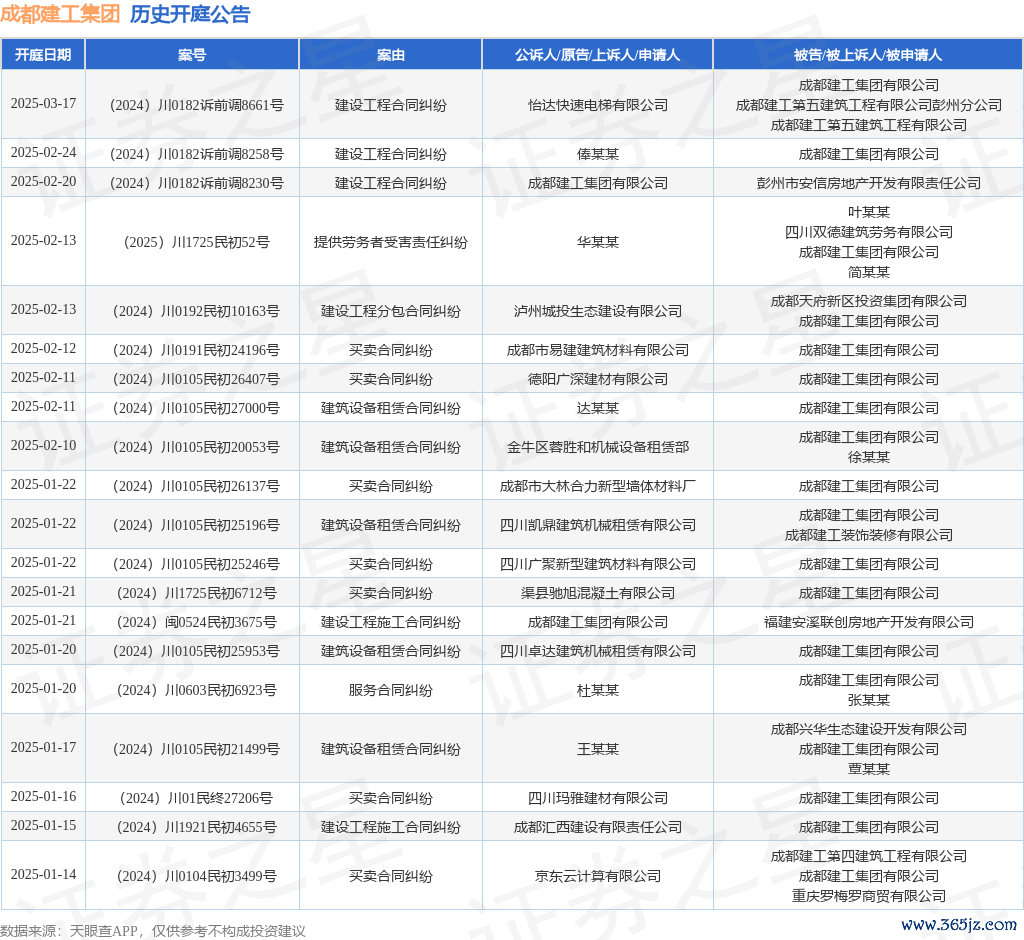The height and width of the screenshot is (940, 1024).
Task: Click the date 2025-01-17
Action: (x=43, y=747)
